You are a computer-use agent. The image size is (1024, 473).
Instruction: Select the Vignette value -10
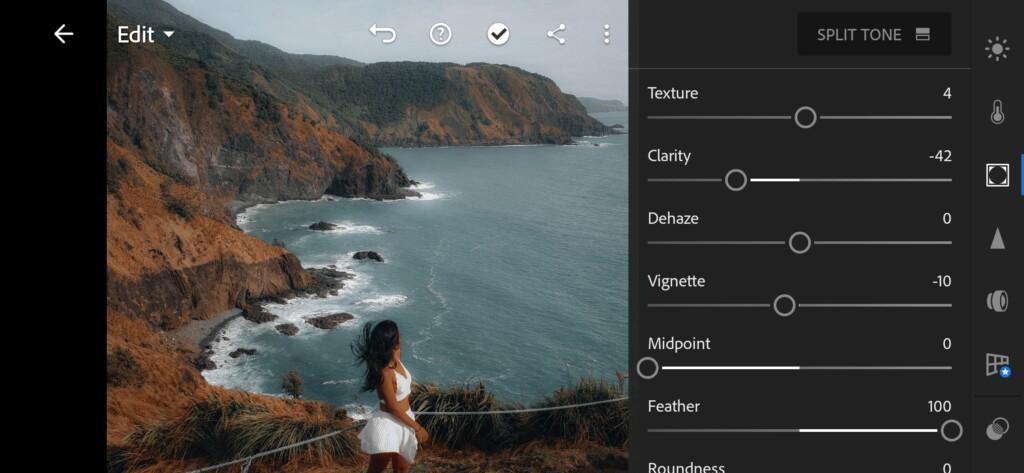pyautogui.click(x=942, y=282)
